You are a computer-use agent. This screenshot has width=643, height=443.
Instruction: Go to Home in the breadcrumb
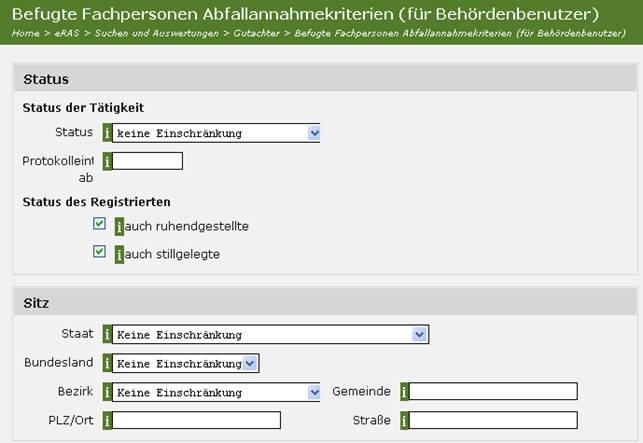[x=26, y=33]
